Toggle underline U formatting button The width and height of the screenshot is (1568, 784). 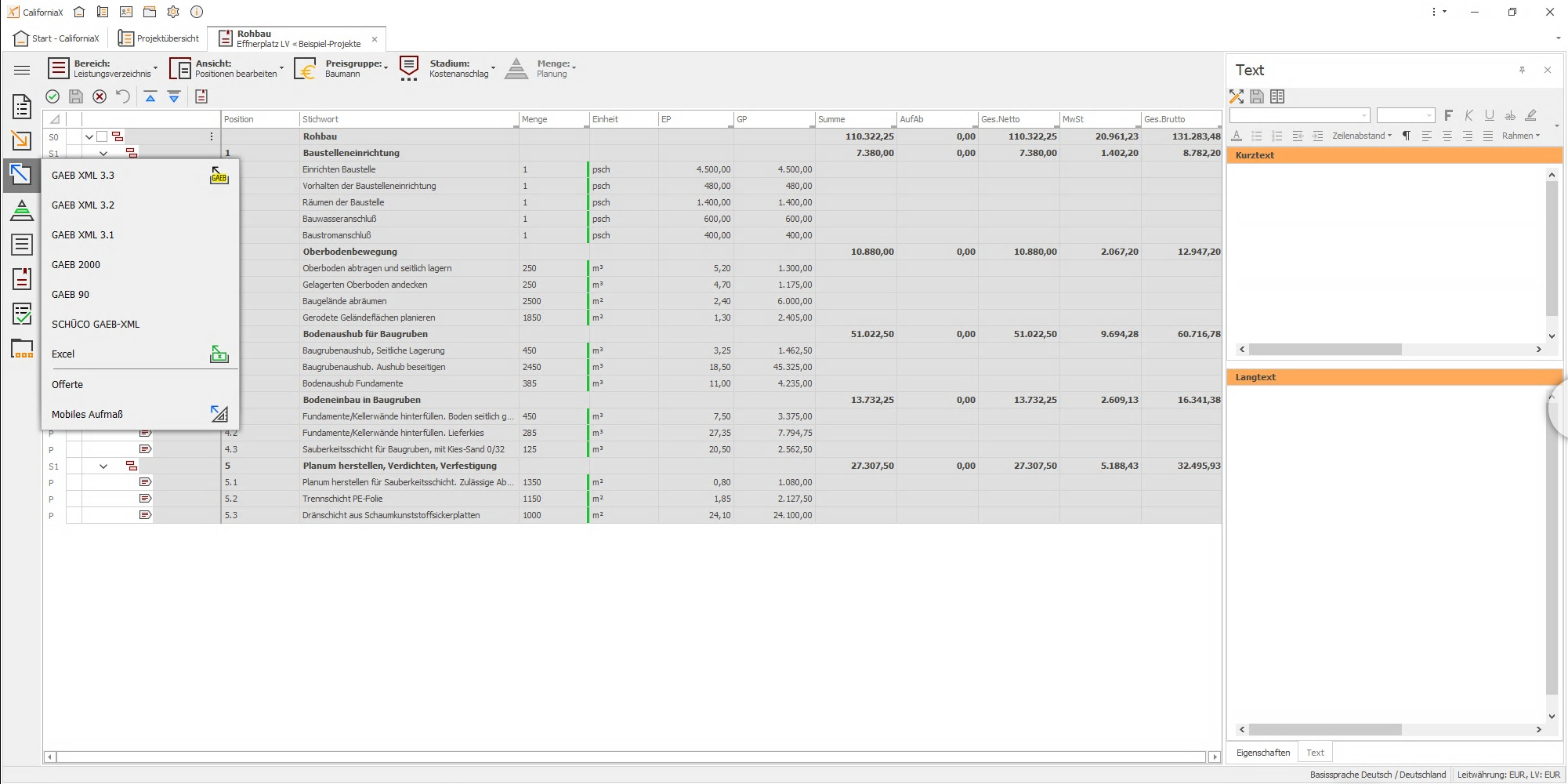point(1489,115)
